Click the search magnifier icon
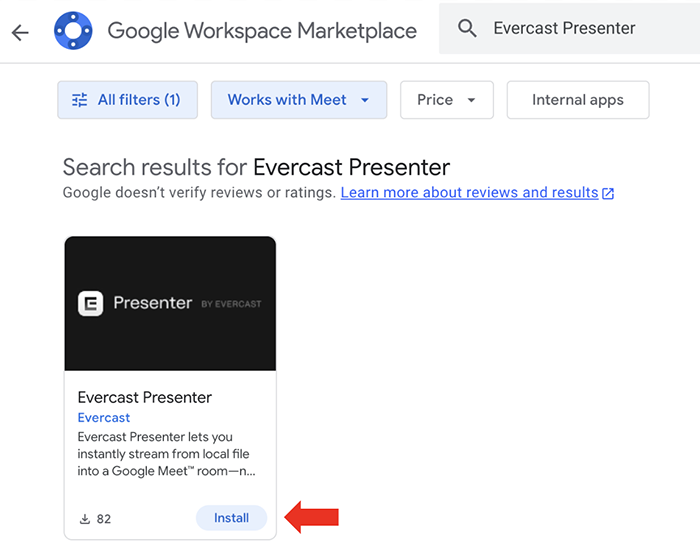This screenshot has width=700, height=558. (x=467, y=28)
